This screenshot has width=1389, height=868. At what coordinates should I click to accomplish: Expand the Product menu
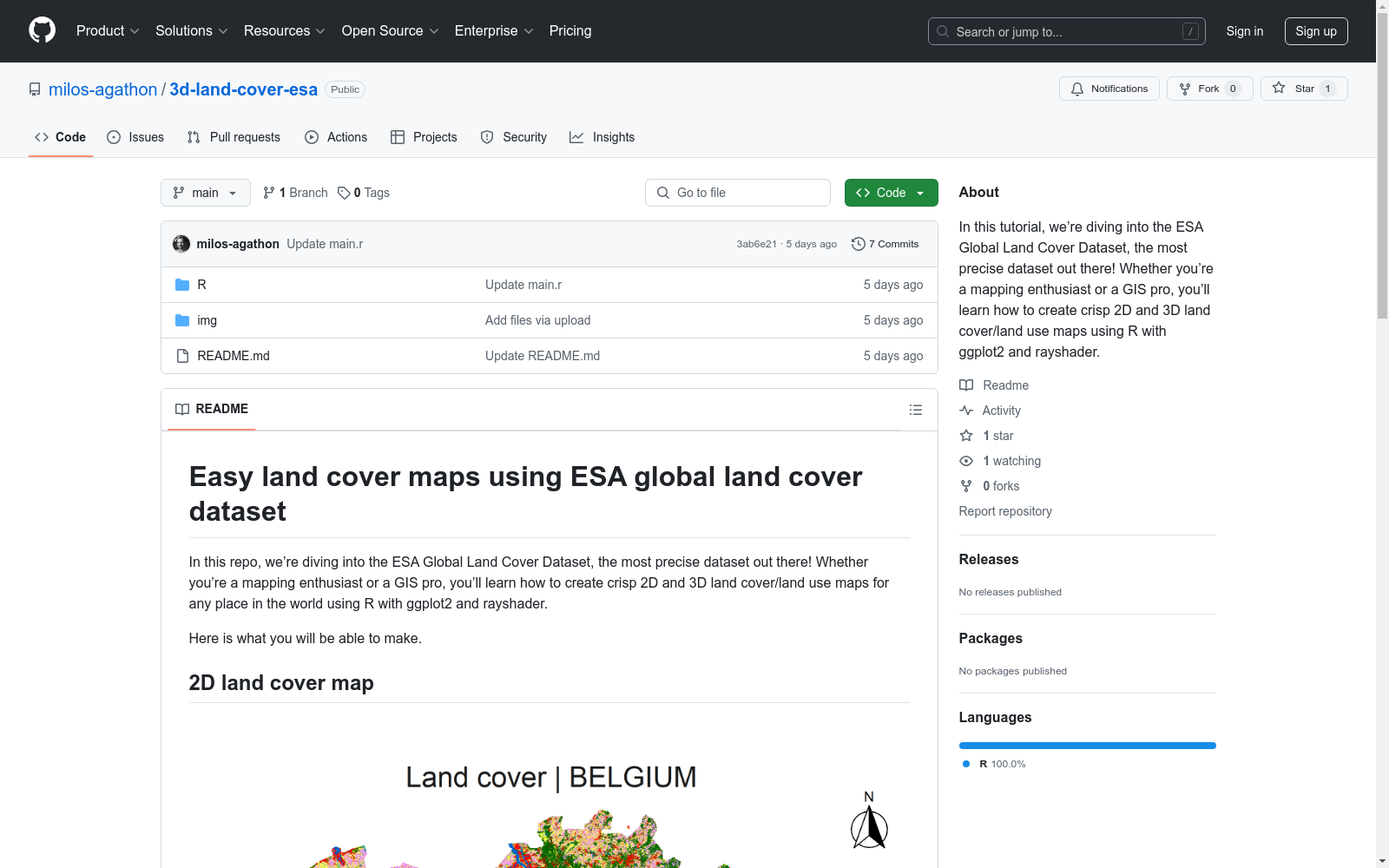(108, 30)
